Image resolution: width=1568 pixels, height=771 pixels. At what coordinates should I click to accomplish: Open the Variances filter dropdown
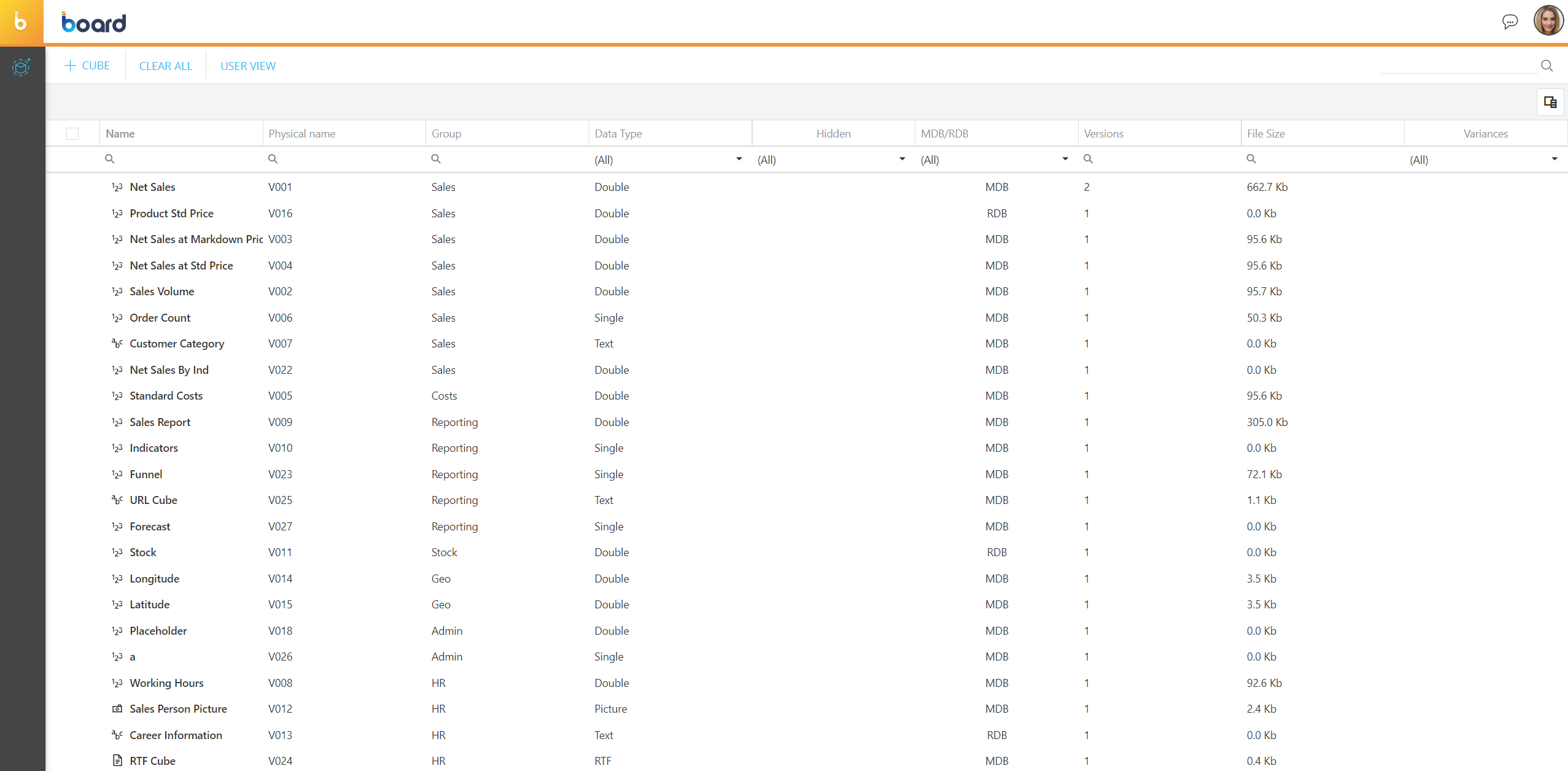(x=1554, y=160)
